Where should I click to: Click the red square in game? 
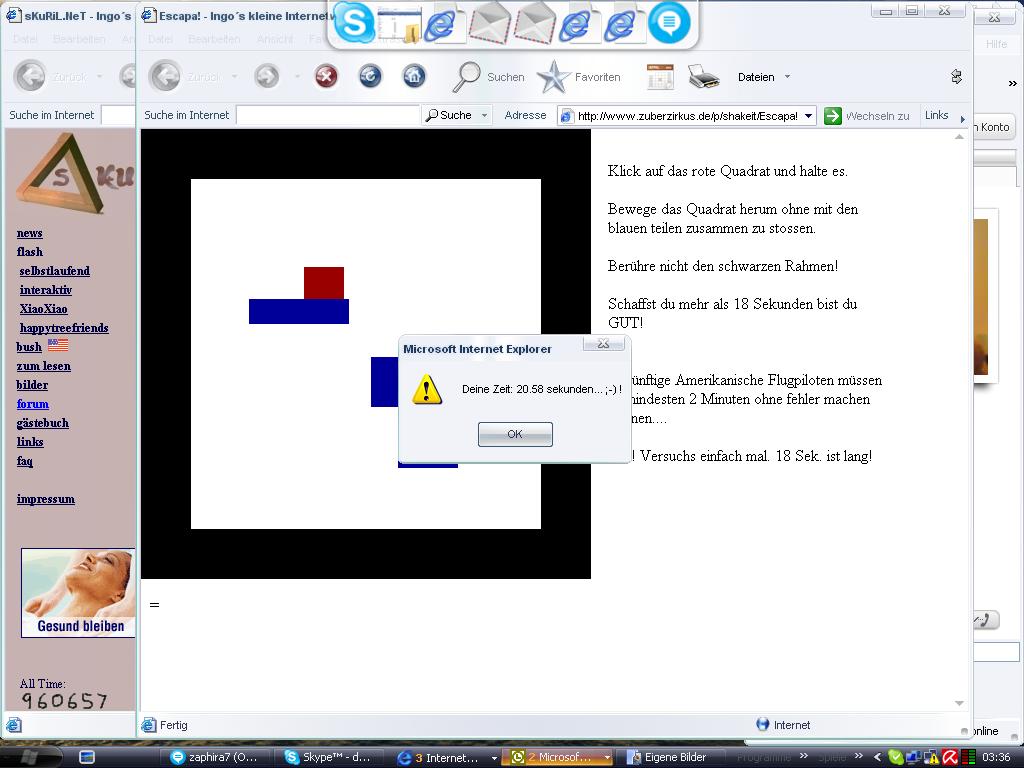(324, 283)
